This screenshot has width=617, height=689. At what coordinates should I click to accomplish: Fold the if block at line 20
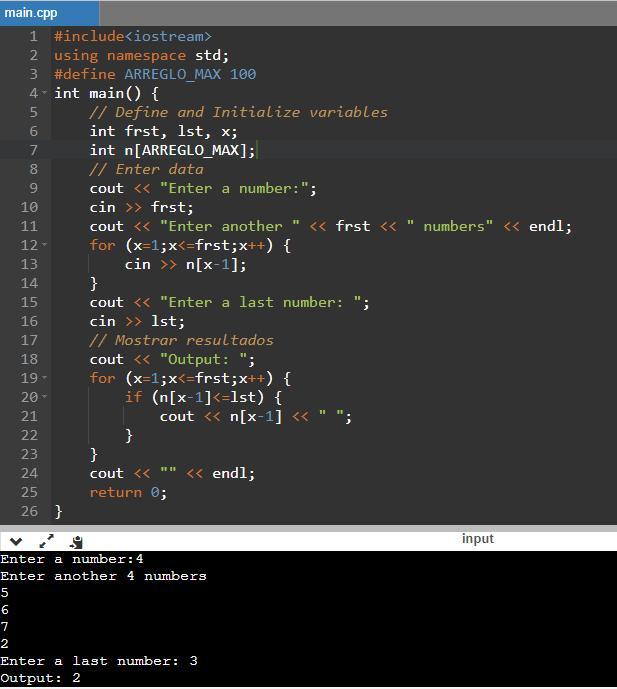44,397
